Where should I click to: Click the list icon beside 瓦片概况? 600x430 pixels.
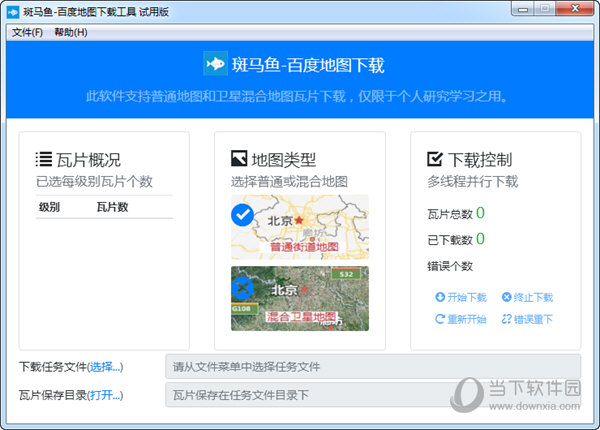click(x=44, y=160)
